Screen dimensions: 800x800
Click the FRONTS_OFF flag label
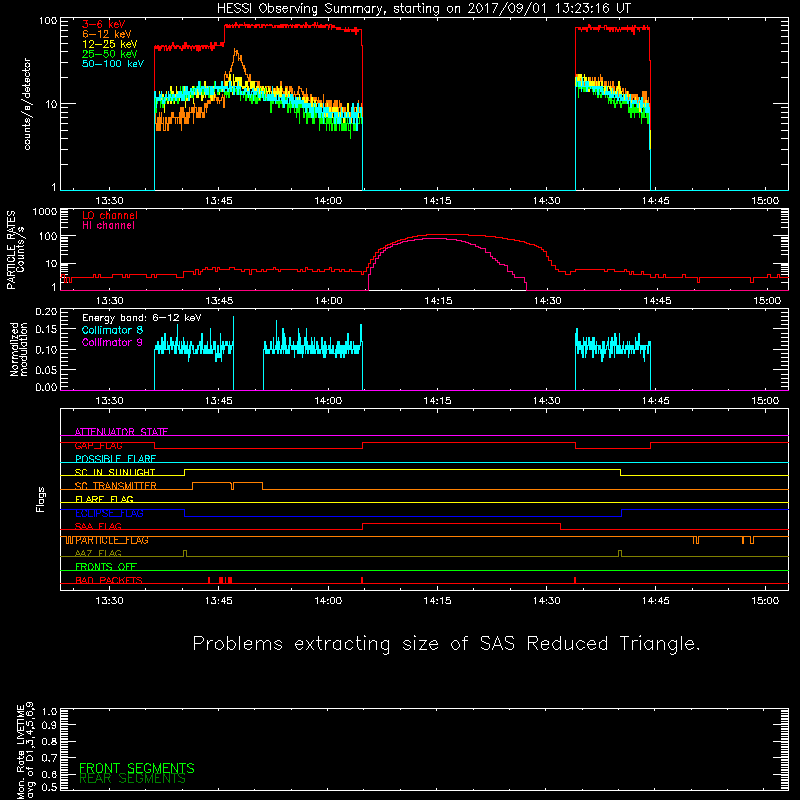tap(106, 567)
